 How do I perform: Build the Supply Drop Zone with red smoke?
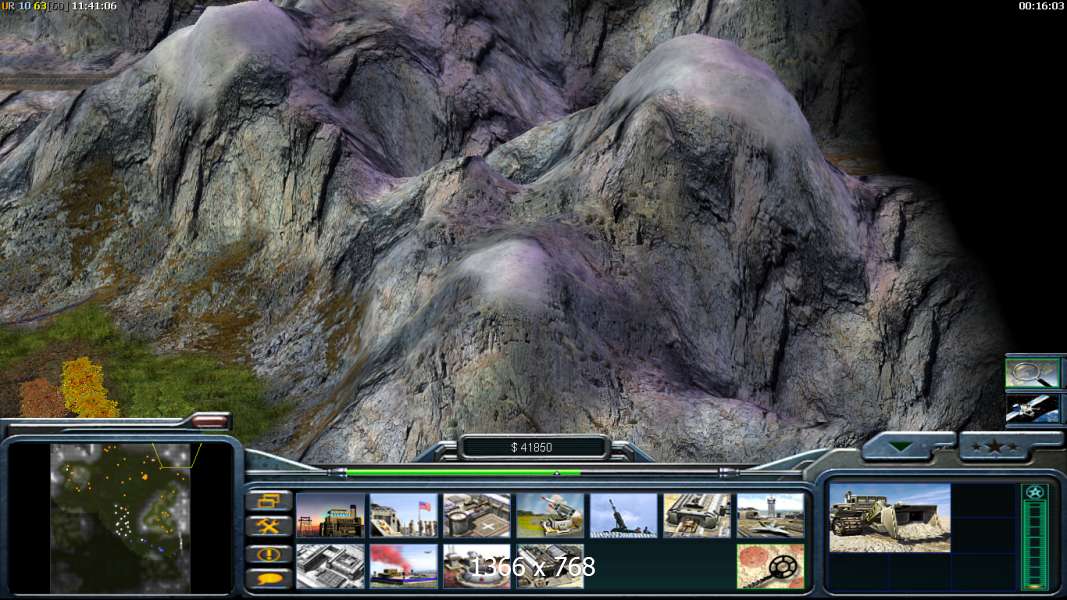pyautogui.click(x=404, y=566)
